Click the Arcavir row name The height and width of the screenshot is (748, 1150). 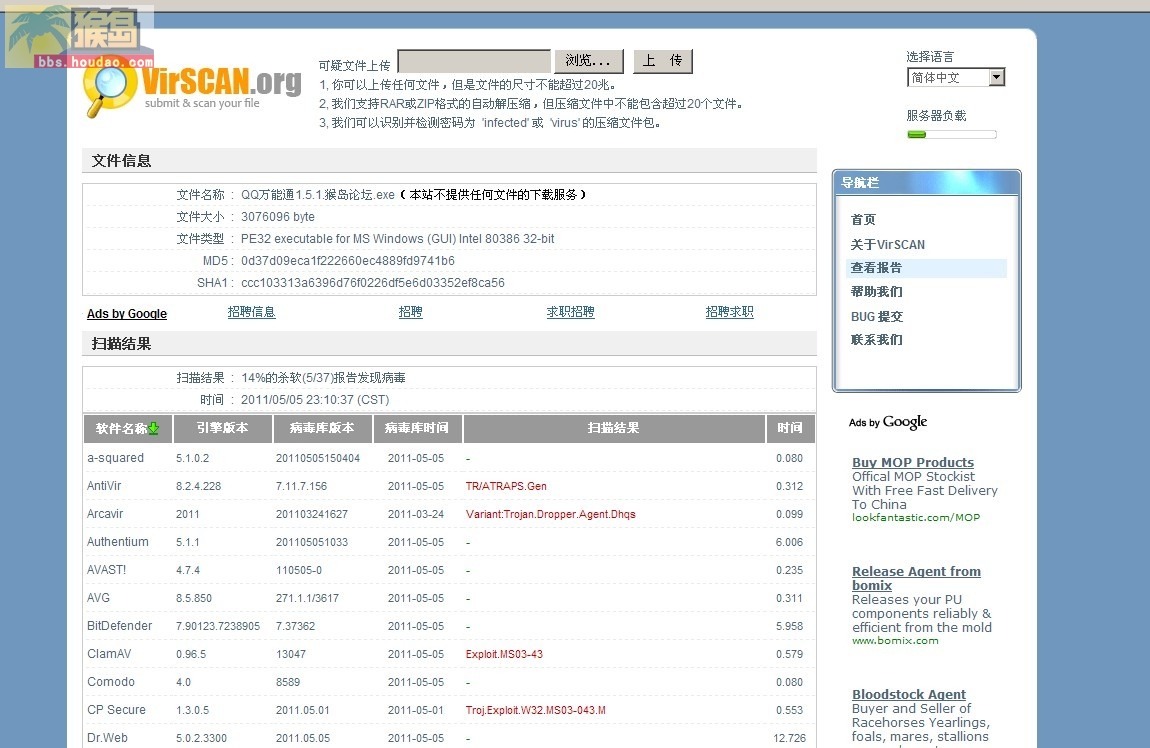click(105, 514)
